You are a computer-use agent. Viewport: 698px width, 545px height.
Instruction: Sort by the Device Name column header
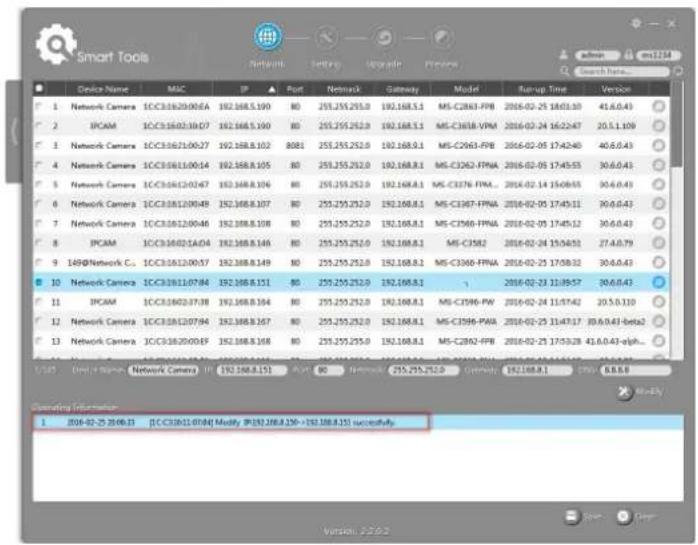[x=103, y=89]
